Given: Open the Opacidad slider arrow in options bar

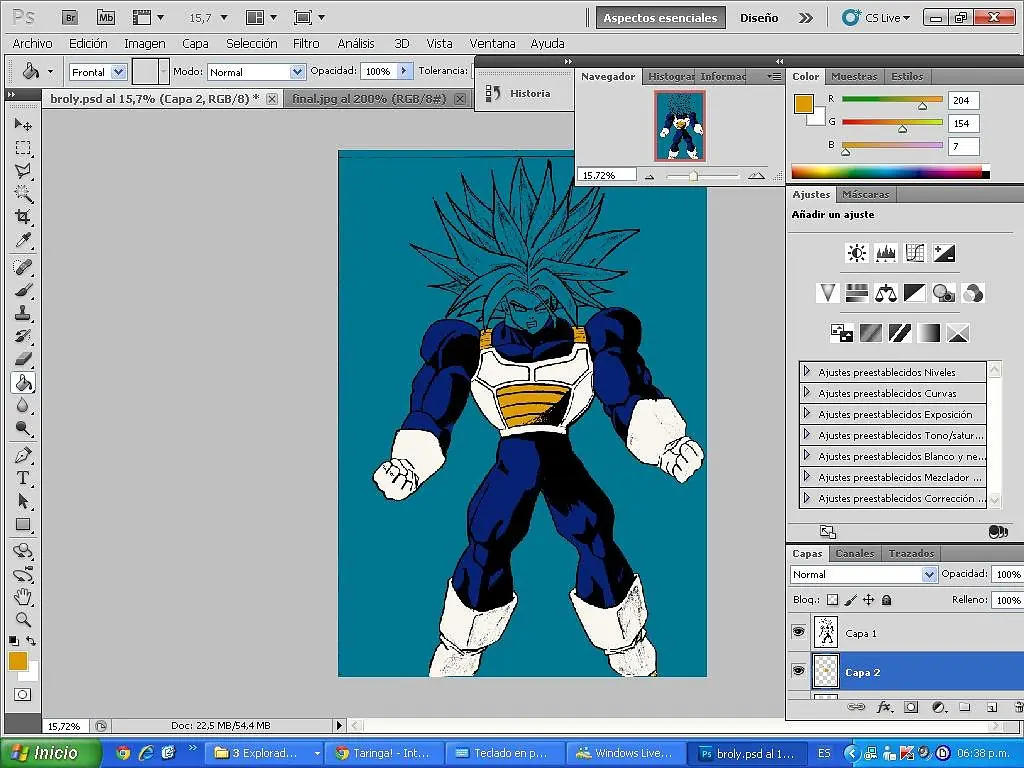Looking at the screenshot, I should [405, 71].
